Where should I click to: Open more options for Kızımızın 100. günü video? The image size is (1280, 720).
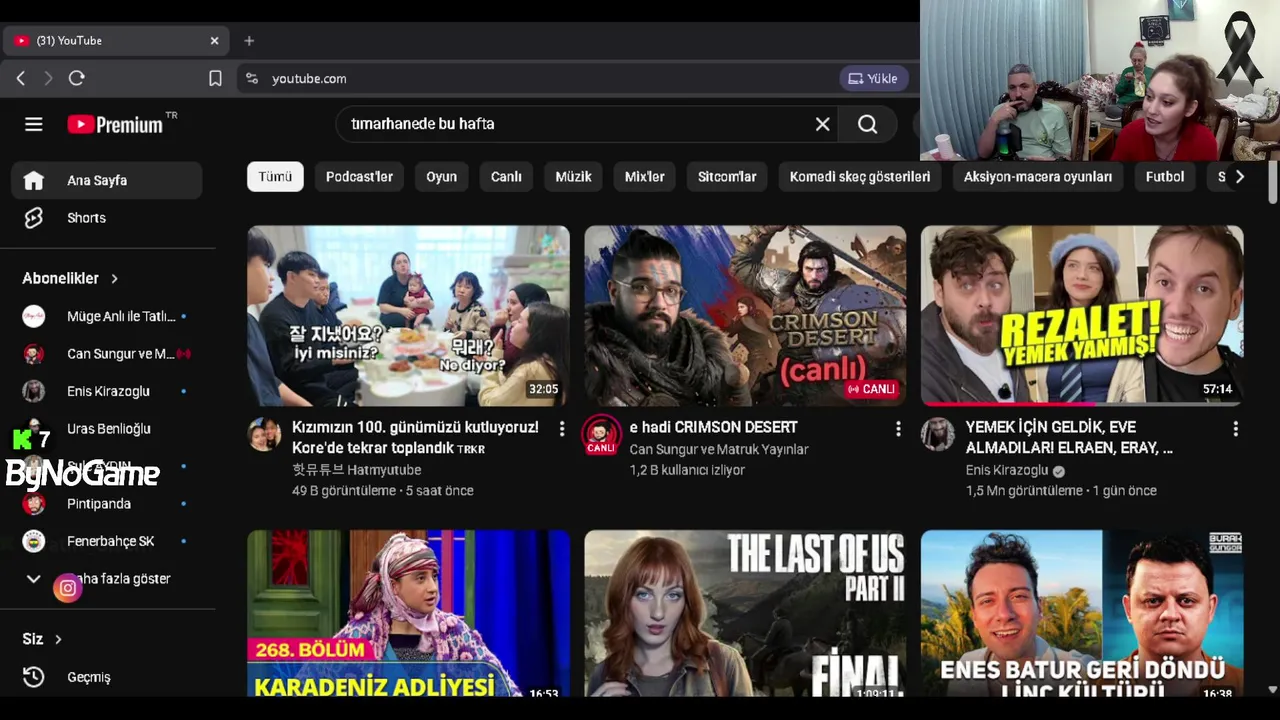point(562,429)
